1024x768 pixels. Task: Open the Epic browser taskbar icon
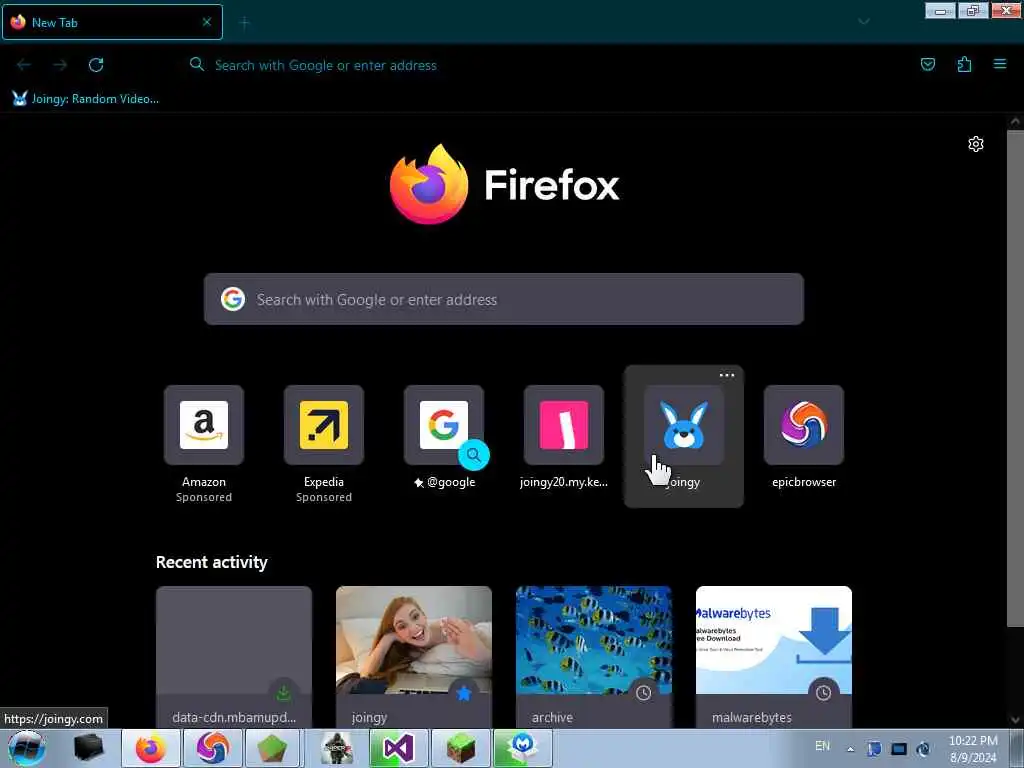pyautogui.click(x=212, y=748)
